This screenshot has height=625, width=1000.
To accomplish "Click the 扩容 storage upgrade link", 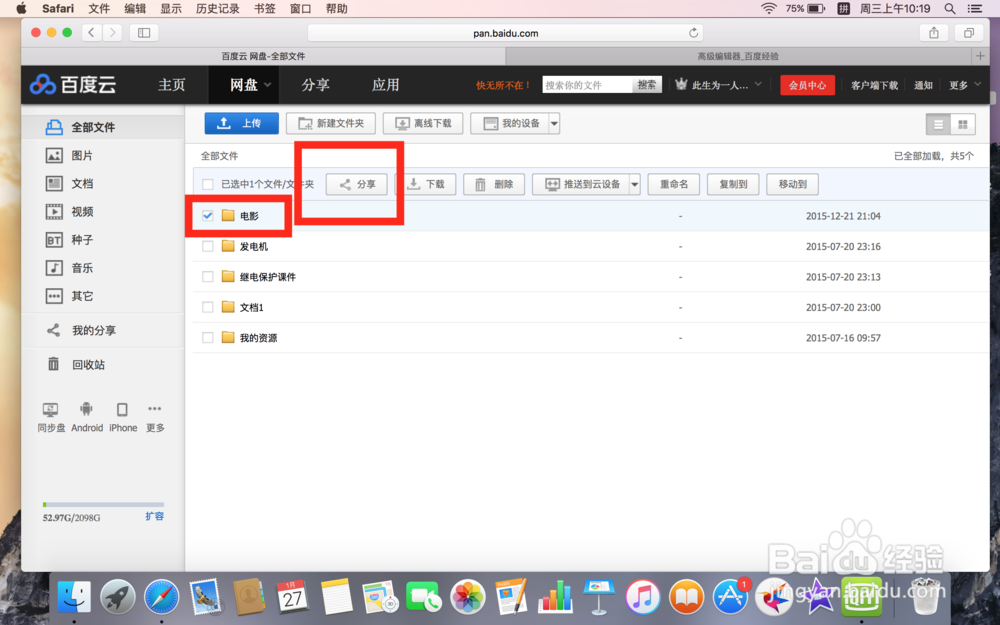I will [155, 516].
